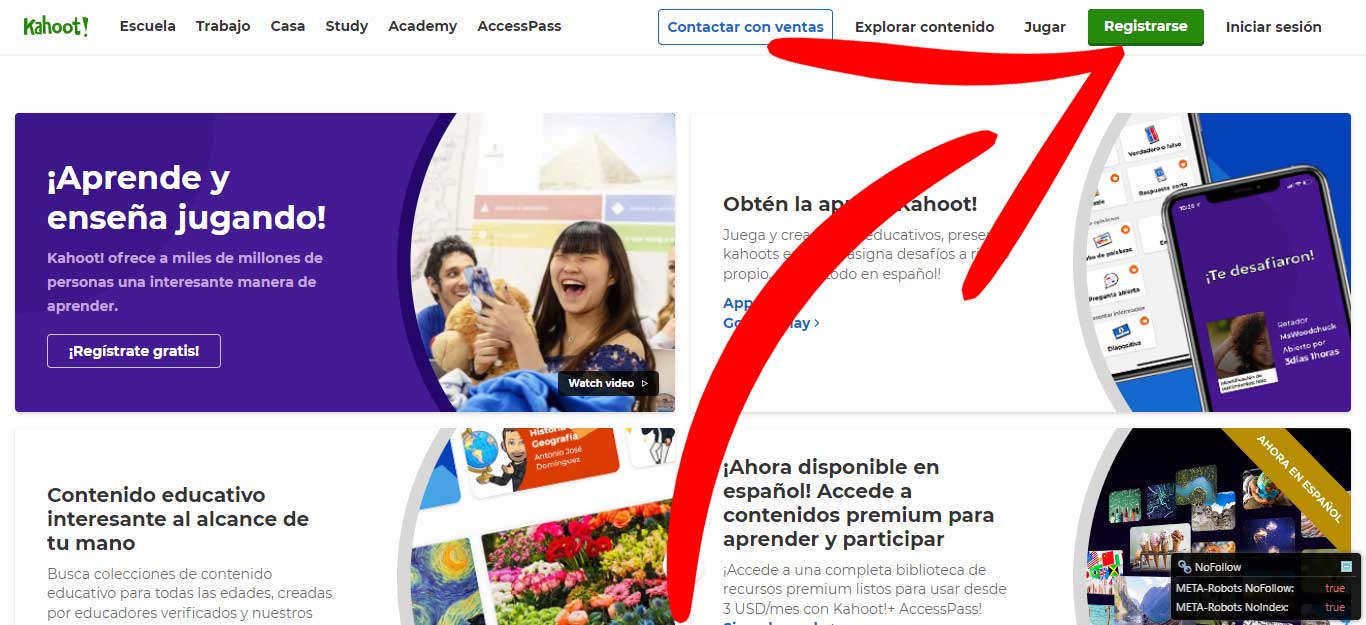Click the NoFollow chain-link icon
Screen dimensions: 1366x625
(x=1184, y=567)
